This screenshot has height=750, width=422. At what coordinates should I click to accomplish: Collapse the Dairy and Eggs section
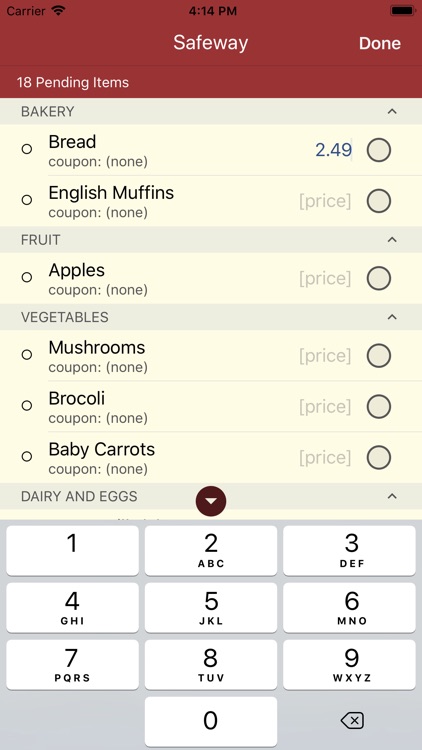[392, 496]
